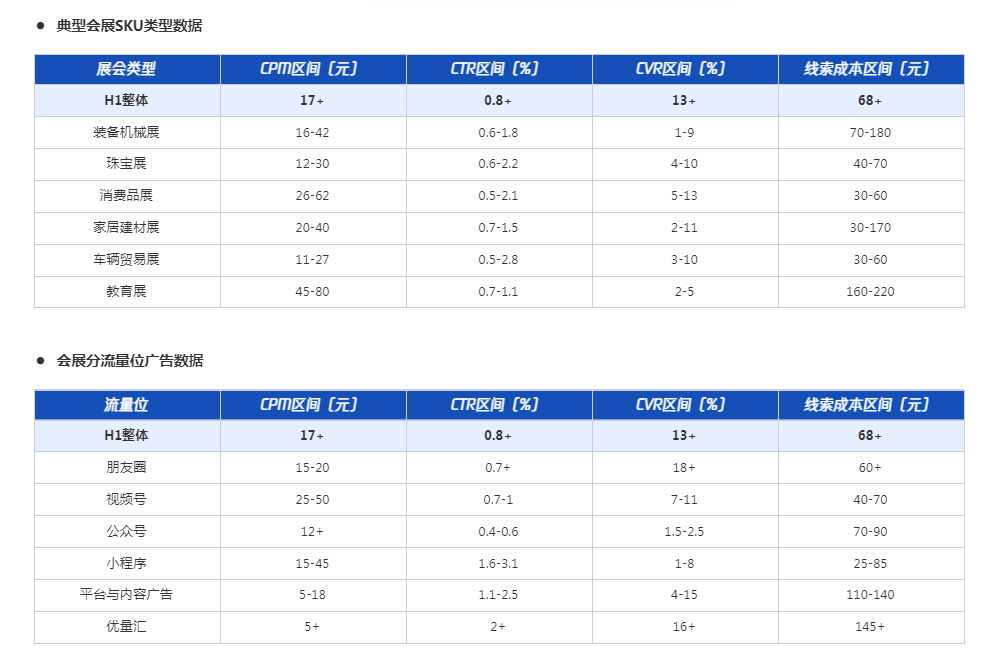
Task: Click the CPM区间 header in first table
Action: [x=309, y=68]
